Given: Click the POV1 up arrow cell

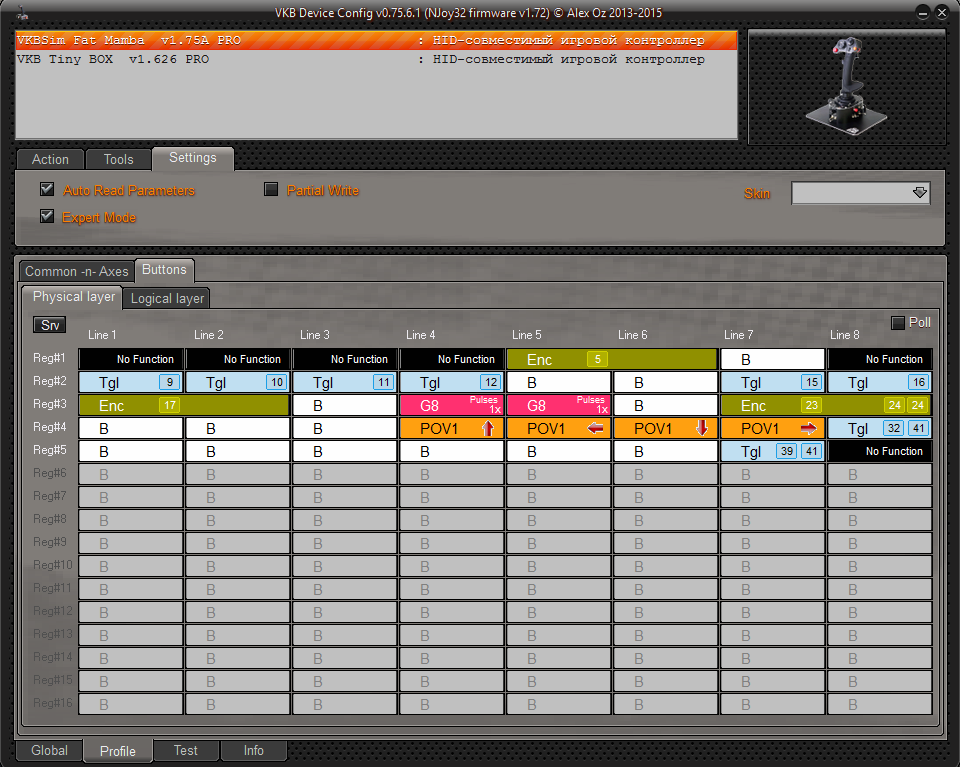Looking at the screenshot, I should [452, 428].
